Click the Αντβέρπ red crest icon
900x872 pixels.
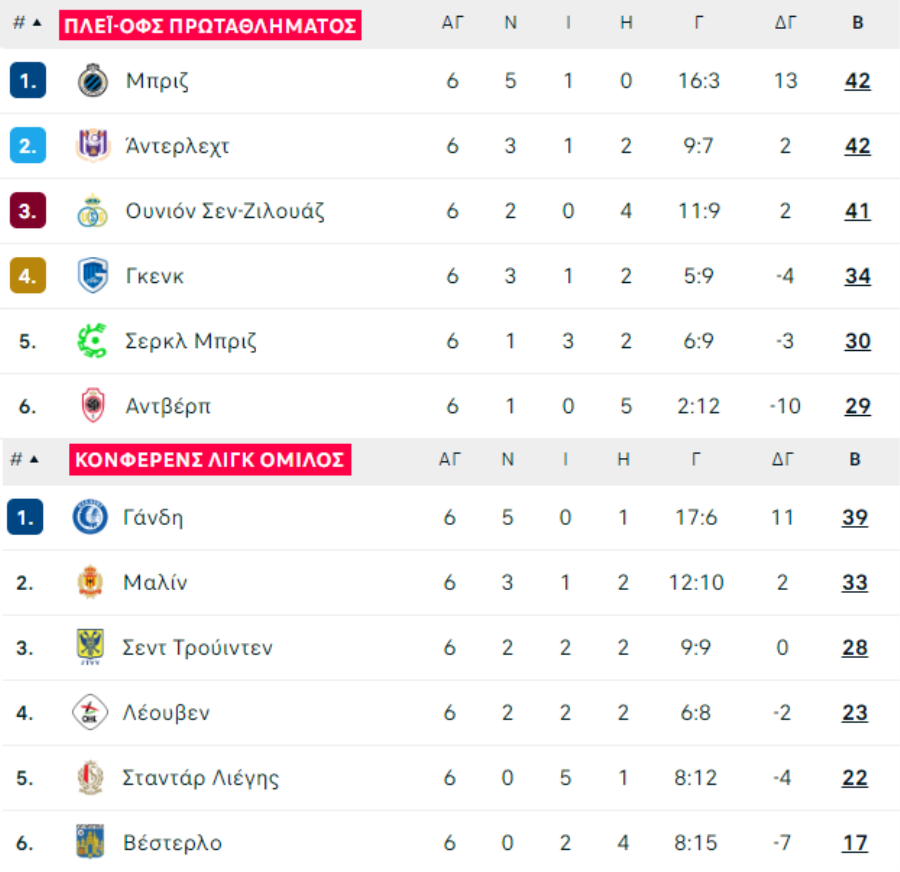tap(93, 406)
